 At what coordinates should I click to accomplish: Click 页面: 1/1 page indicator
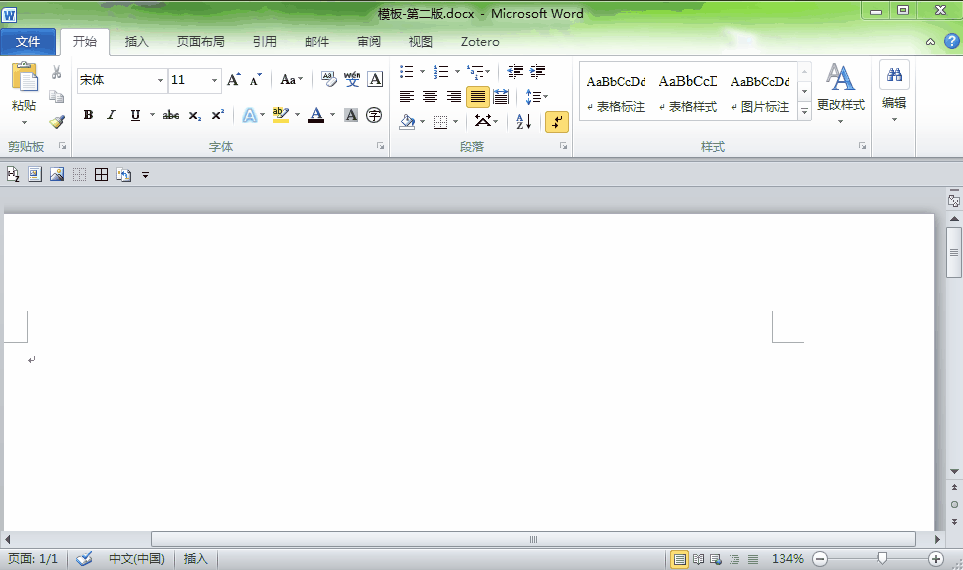(33, 559)
